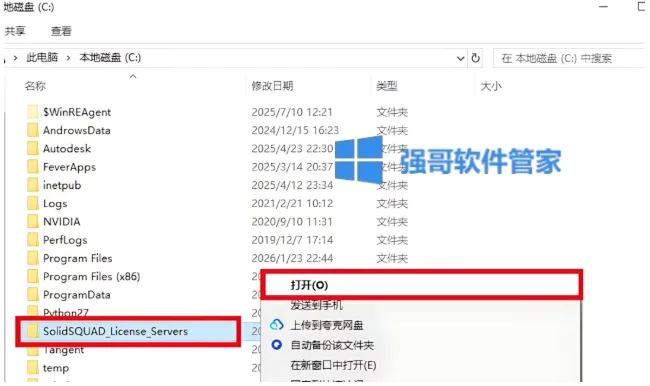Click the 2025/7/10 12:21 date cell
The image size is (650, 386).
coord(292,112)
